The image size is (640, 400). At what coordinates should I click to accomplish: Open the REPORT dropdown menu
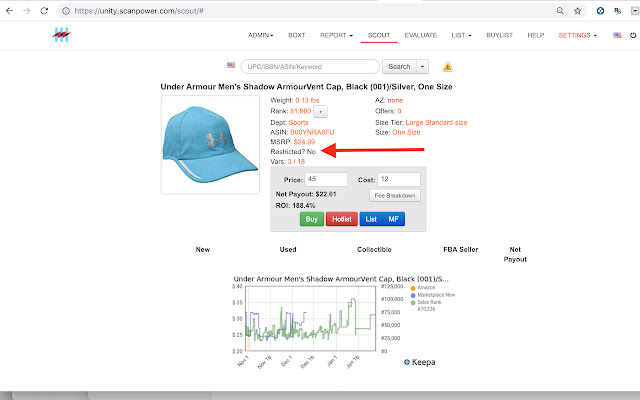click(336, 35)
